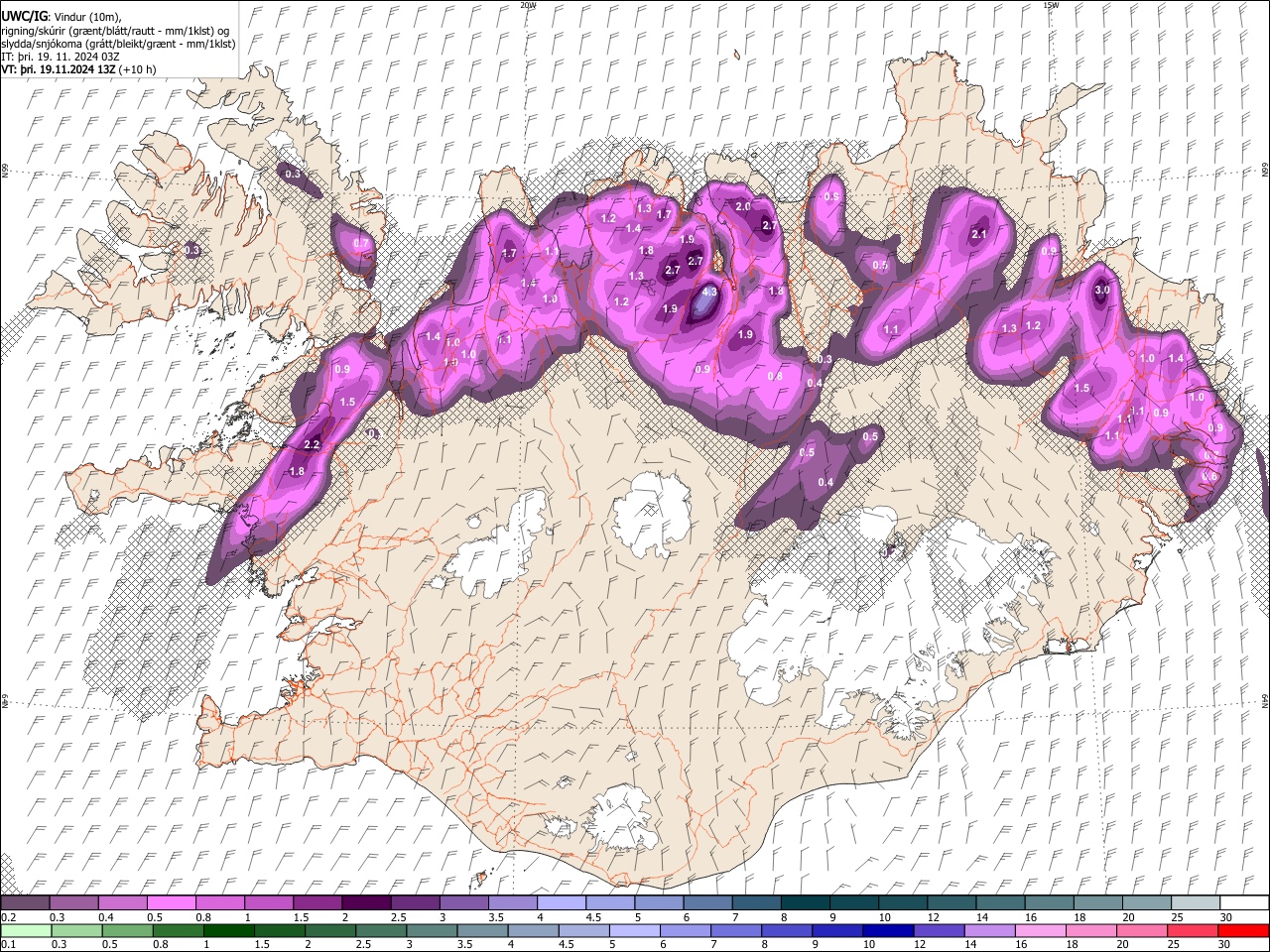Screen dimensions: 1270x952
Task: Click the 2.2 value in the western band
Action: point(312,444)
